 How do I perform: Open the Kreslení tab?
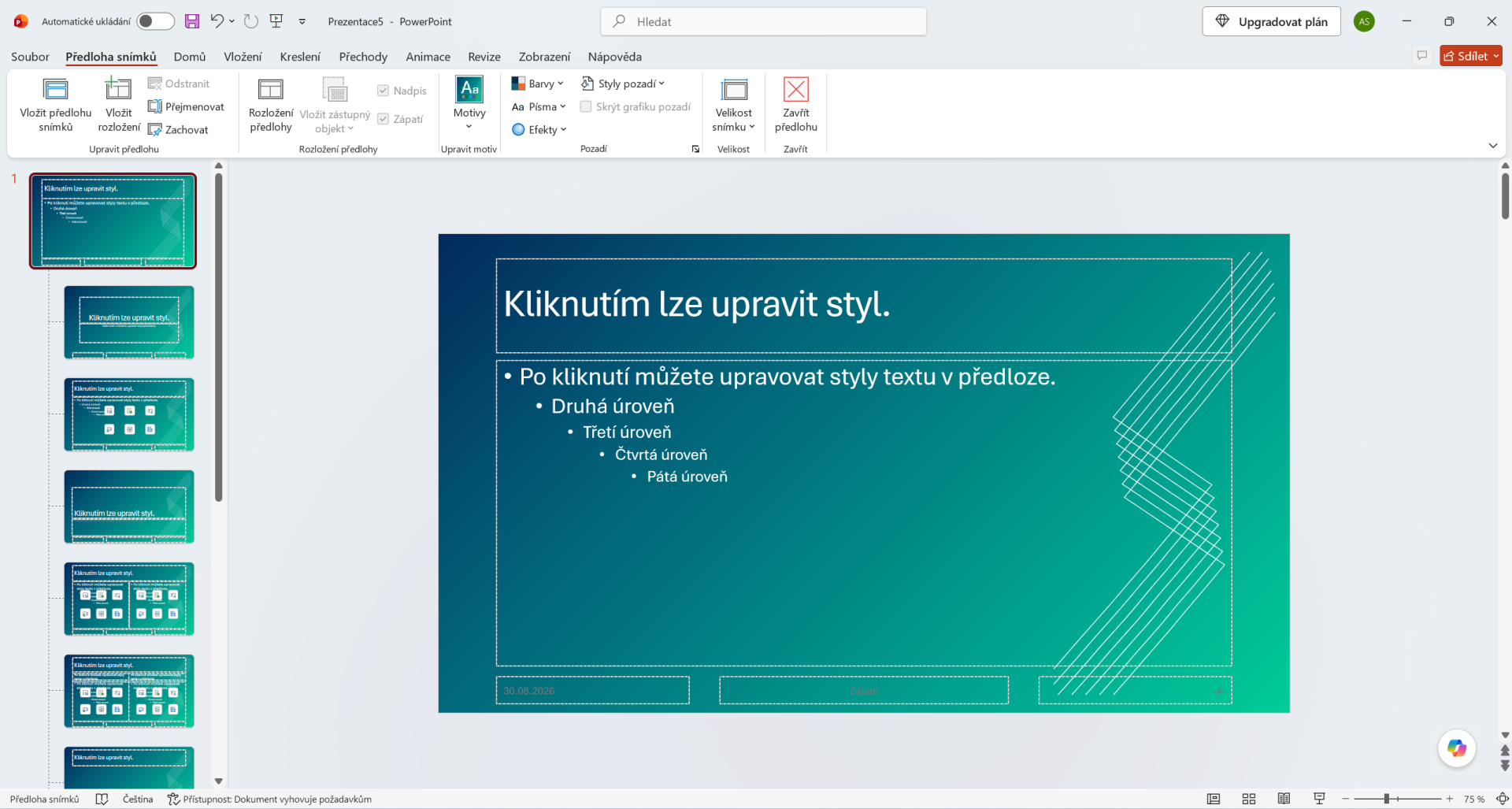coord(300,57)
